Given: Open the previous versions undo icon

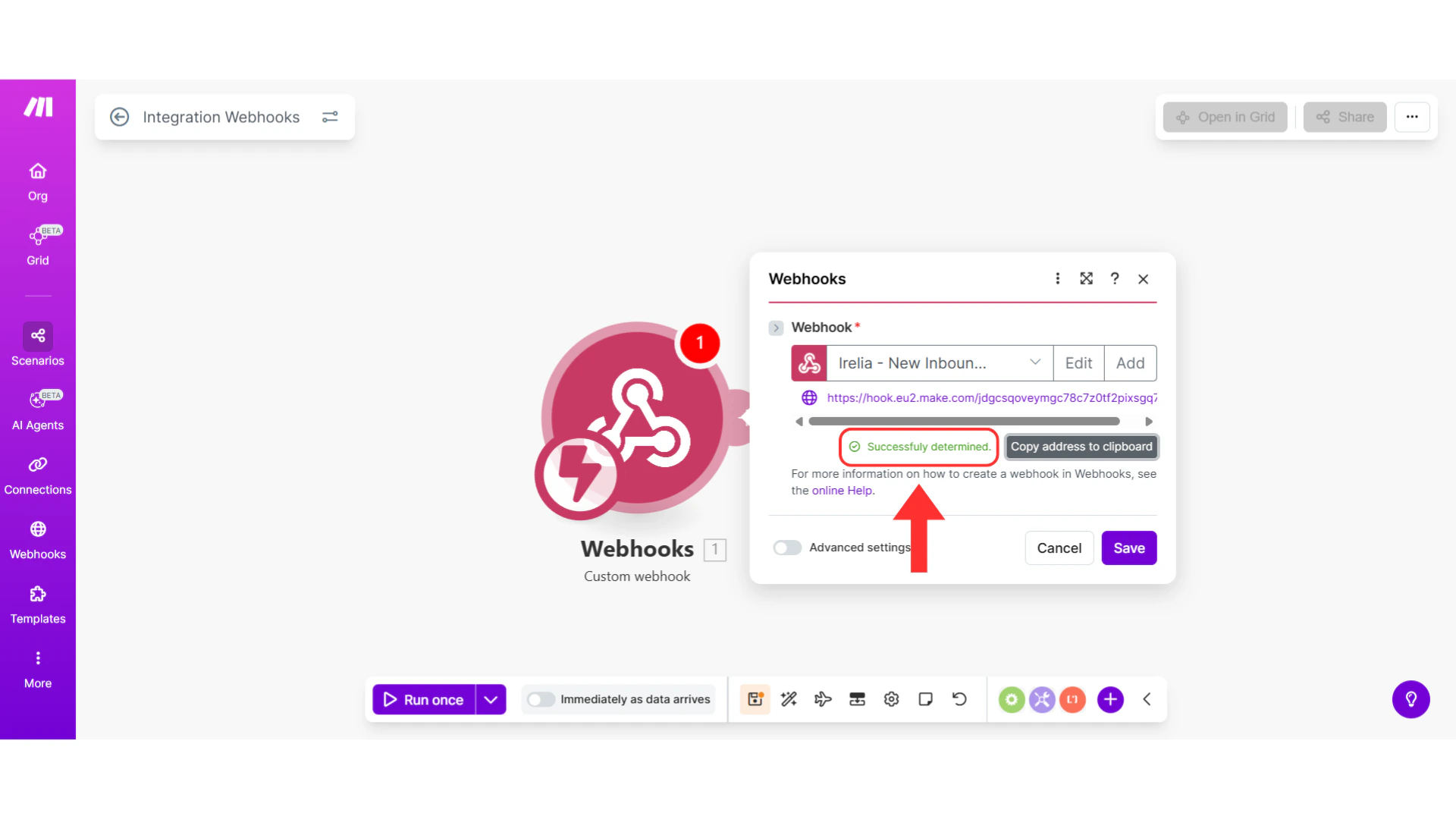Looking at the screenshot, I should point(959,699).
